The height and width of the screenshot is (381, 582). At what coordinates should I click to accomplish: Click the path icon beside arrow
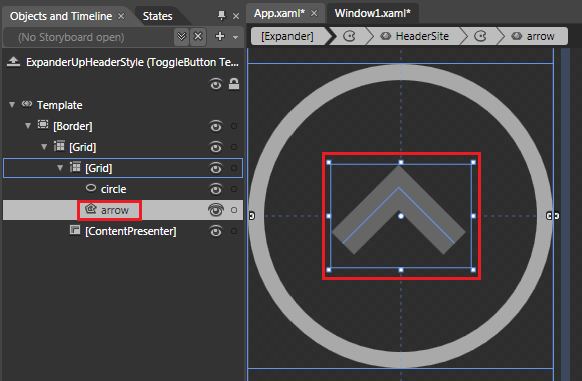pyautogui.click(x=91, y=209)
